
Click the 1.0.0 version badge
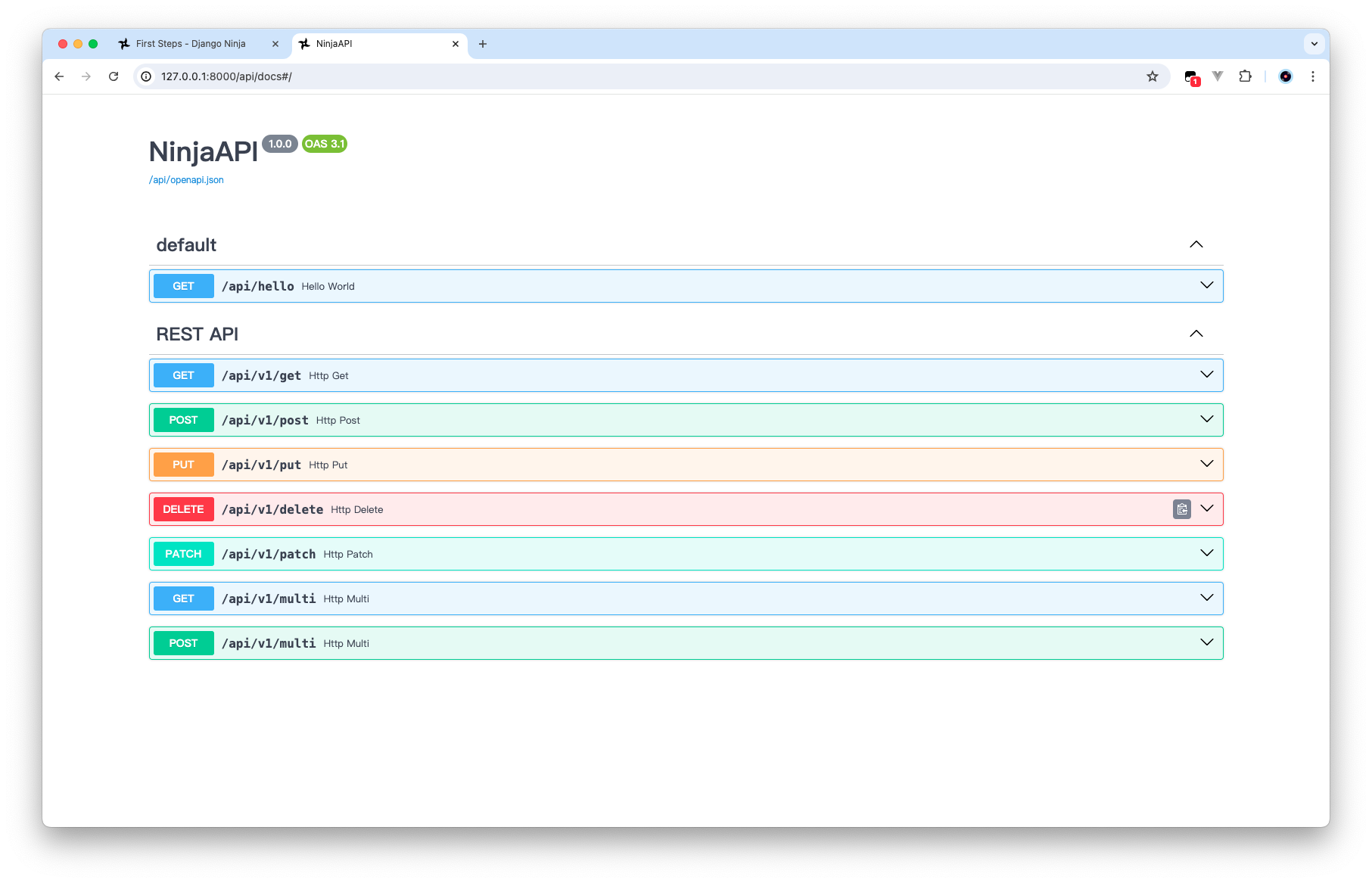[280, 144]
